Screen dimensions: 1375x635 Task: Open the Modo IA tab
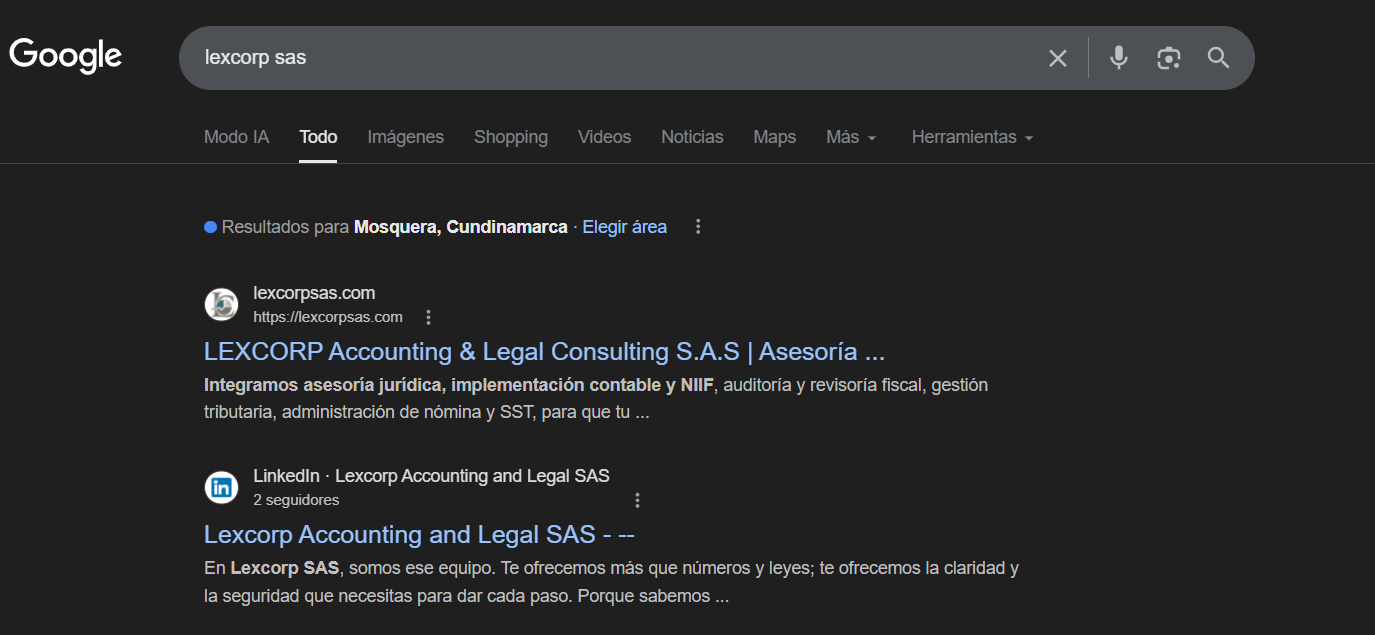click(x=236, y=137)
